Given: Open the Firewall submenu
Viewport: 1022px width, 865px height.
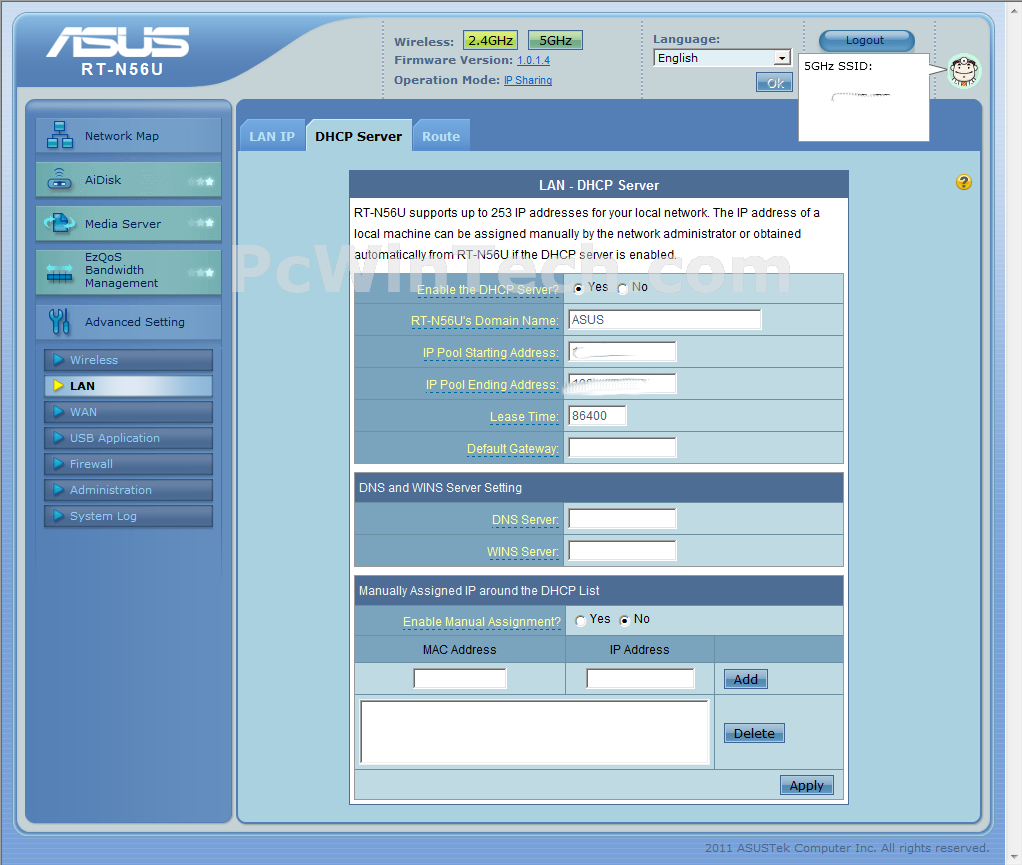Looking at the screenshot, I should (128, 464).
